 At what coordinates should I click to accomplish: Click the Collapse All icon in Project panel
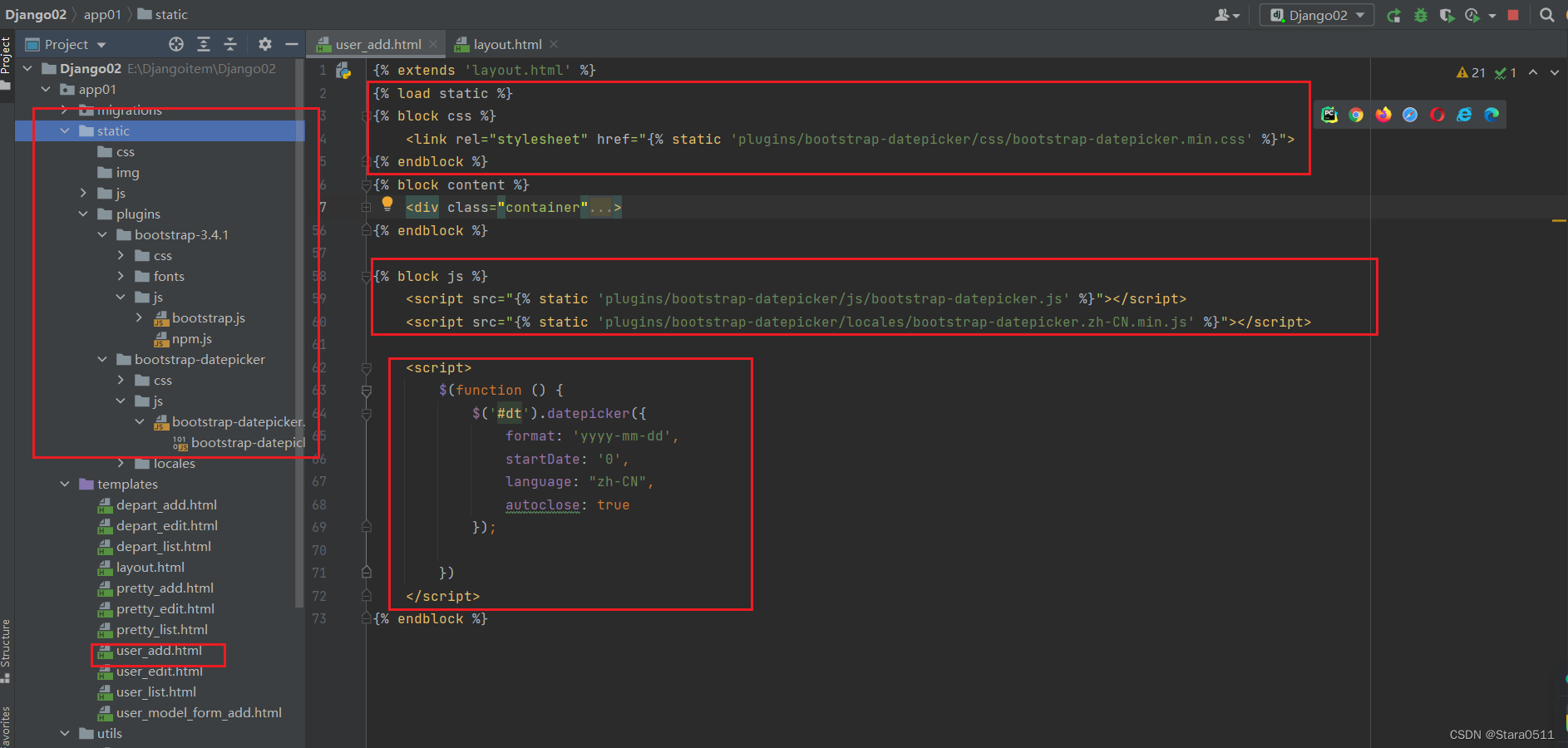[230, 44]
